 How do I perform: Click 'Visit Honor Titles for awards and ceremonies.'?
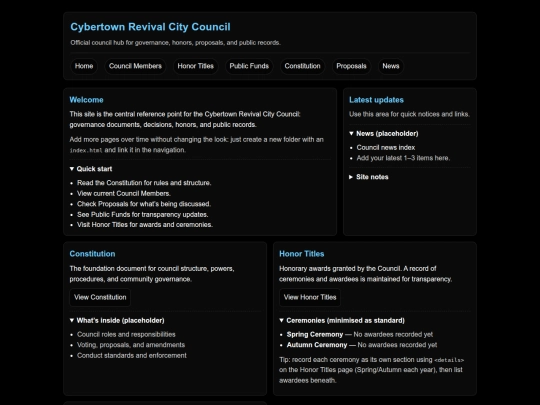(145, 225)
